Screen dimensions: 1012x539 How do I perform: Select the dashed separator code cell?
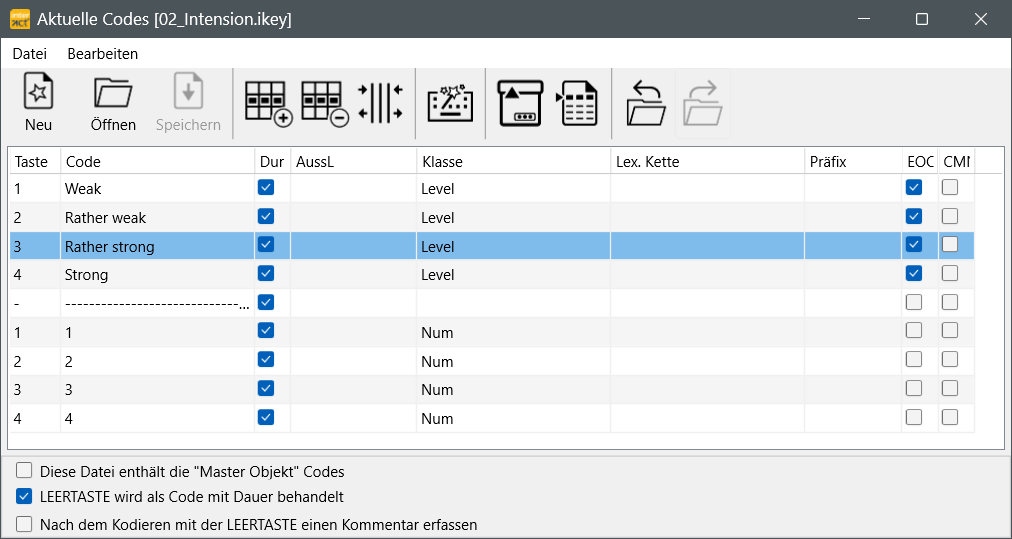[157, 303]
